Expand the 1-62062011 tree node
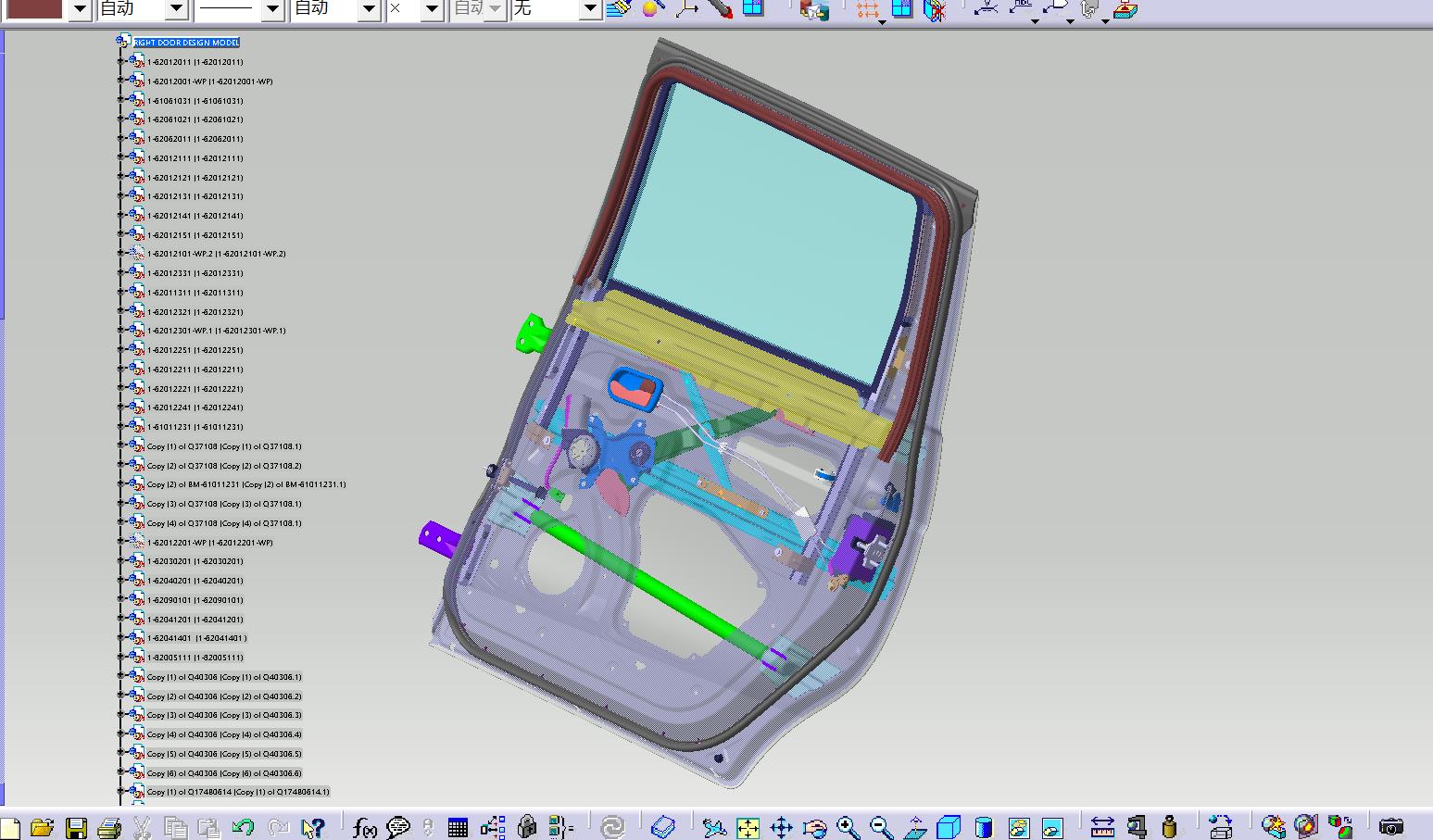Viewport: 1433px width, 840px height. click(x=120, y=138)
